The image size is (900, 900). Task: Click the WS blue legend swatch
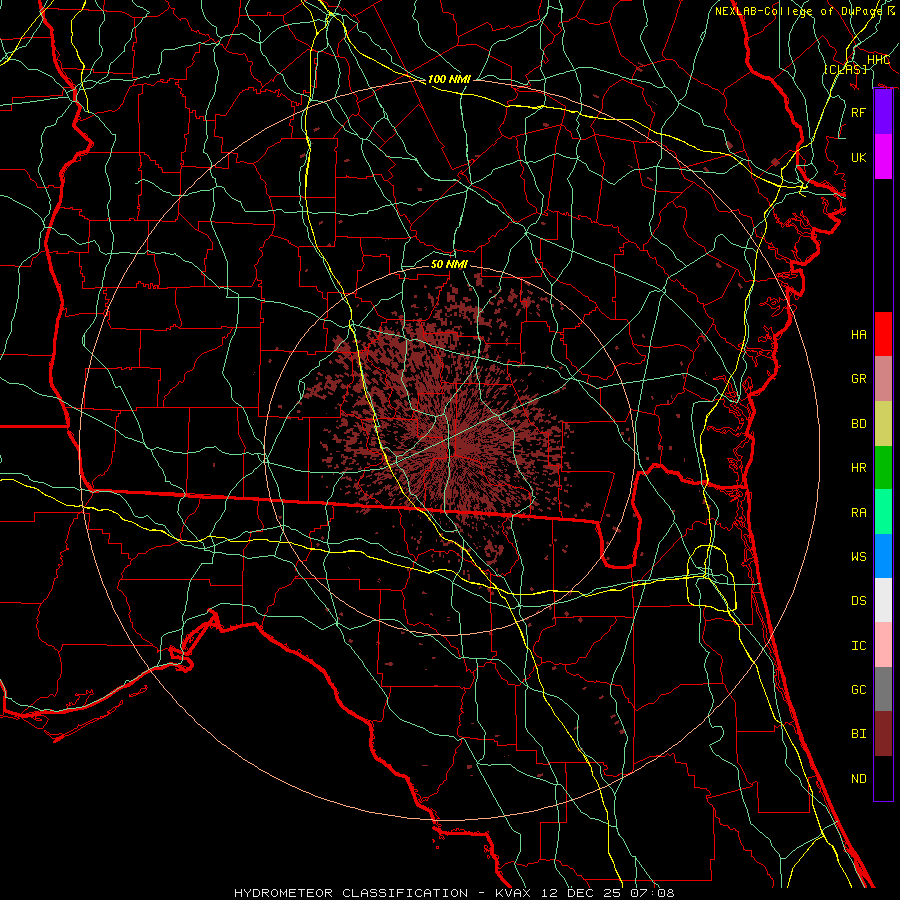point(883,556)
